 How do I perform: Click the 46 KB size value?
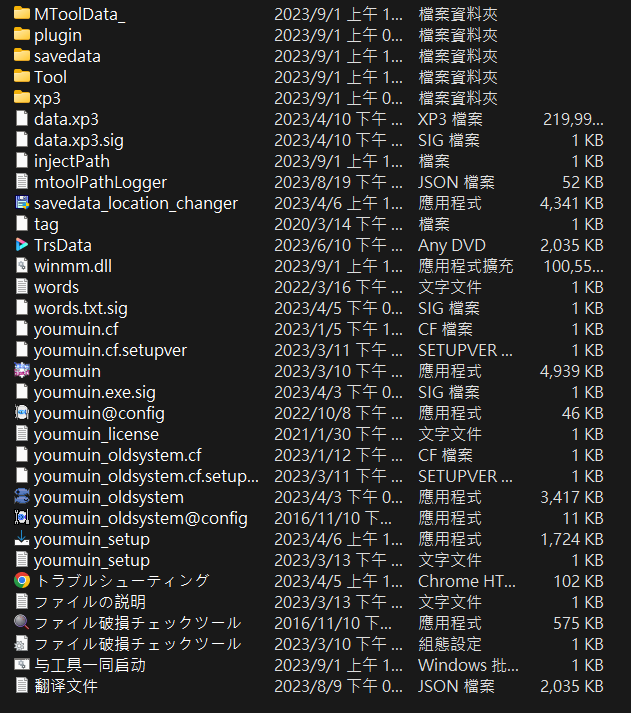[x=583, y=413]
